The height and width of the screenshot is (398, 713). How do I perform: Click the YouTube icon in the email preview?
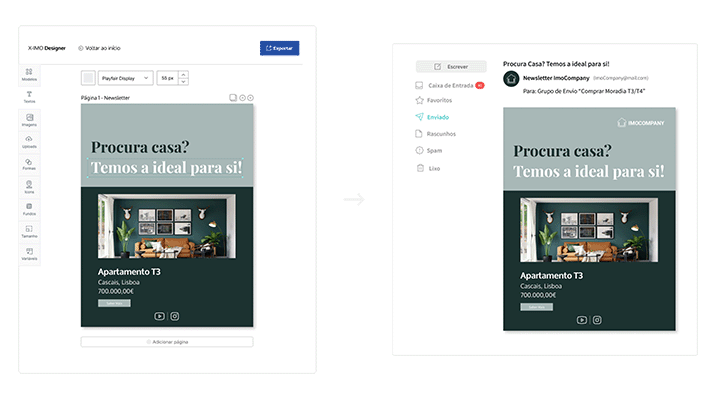tap(582, 320)
